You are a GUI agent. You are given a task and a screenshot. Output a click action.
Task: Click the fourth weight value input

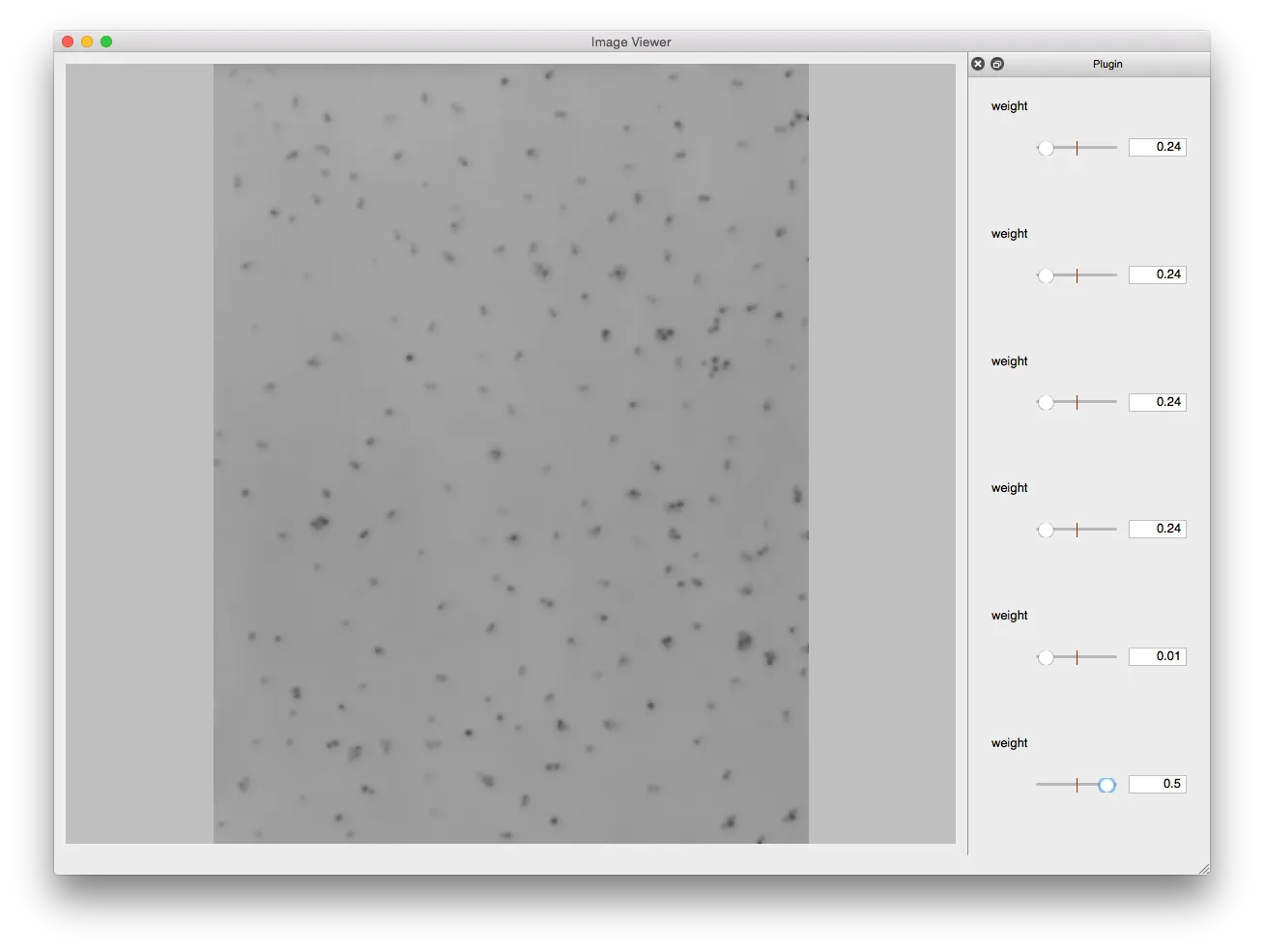pos(1157,529)
